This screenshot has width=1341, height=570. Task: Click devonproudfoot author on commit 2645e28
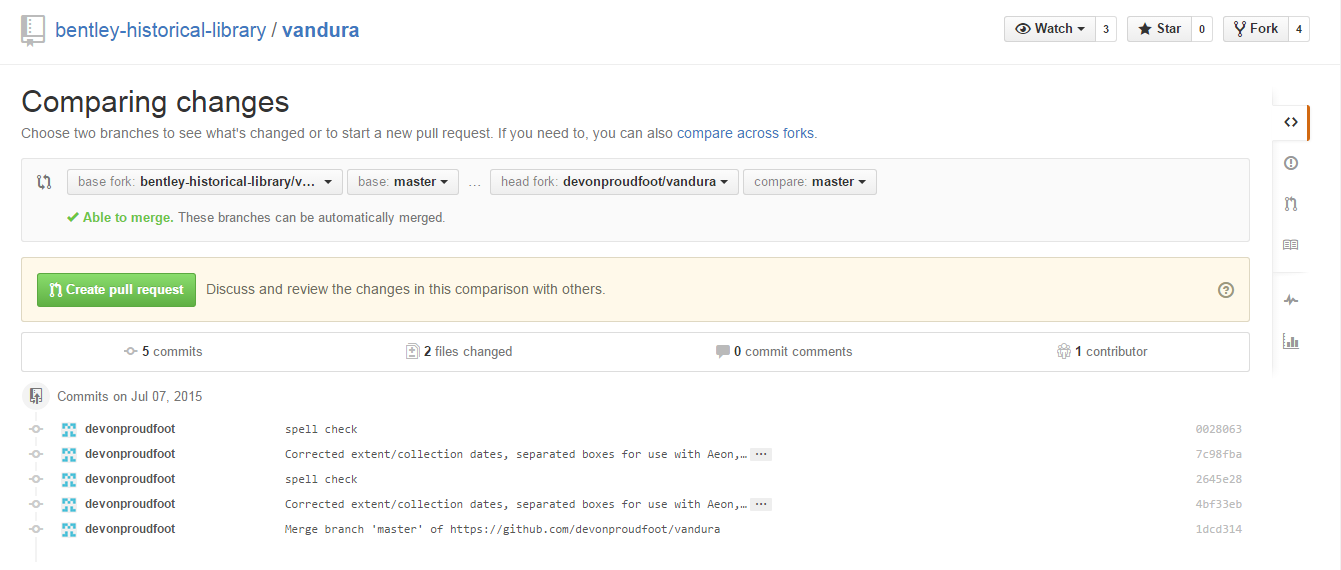pos(130,479)
